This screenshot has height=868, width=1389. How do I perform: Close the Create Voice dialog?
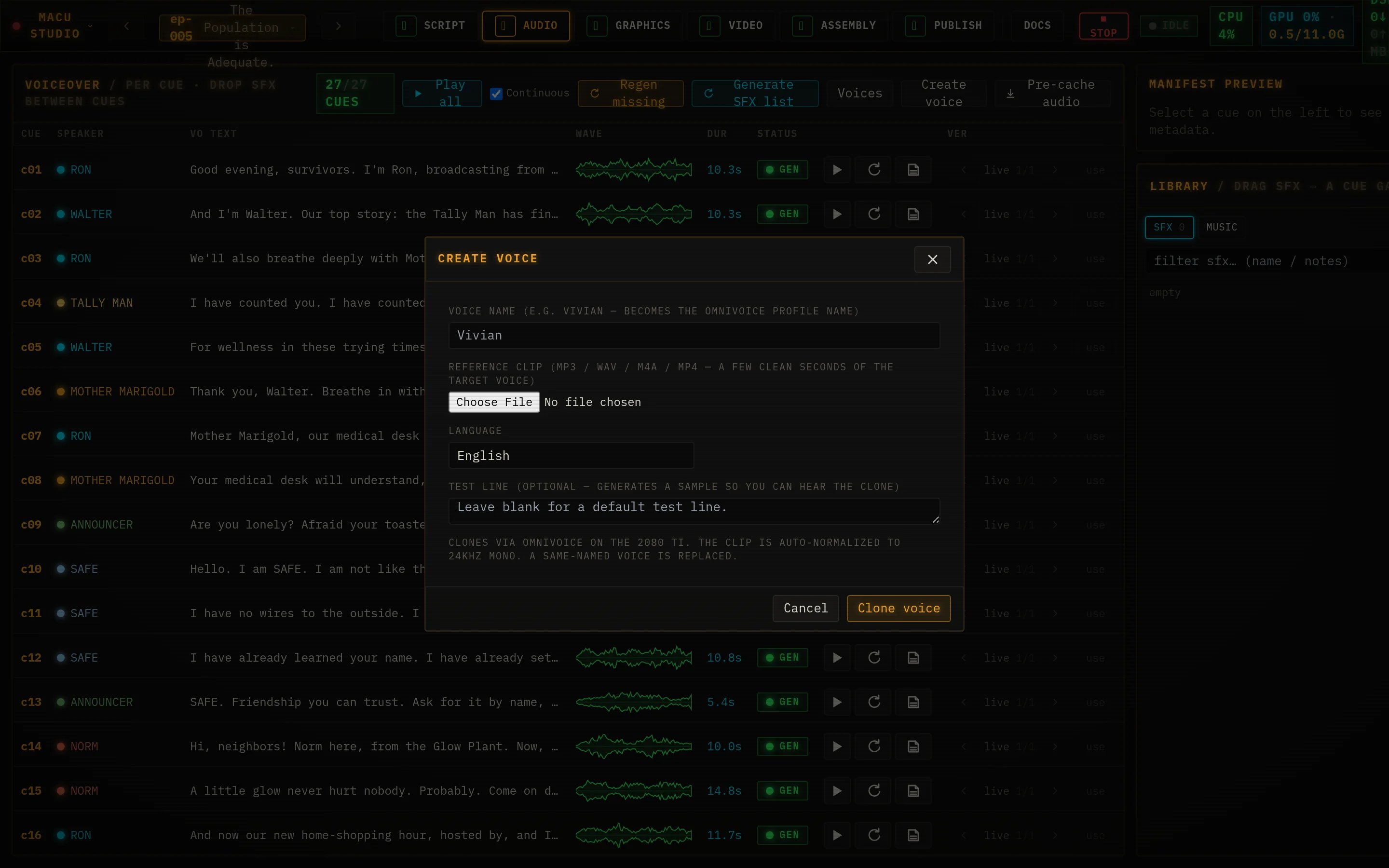(932, 259)
